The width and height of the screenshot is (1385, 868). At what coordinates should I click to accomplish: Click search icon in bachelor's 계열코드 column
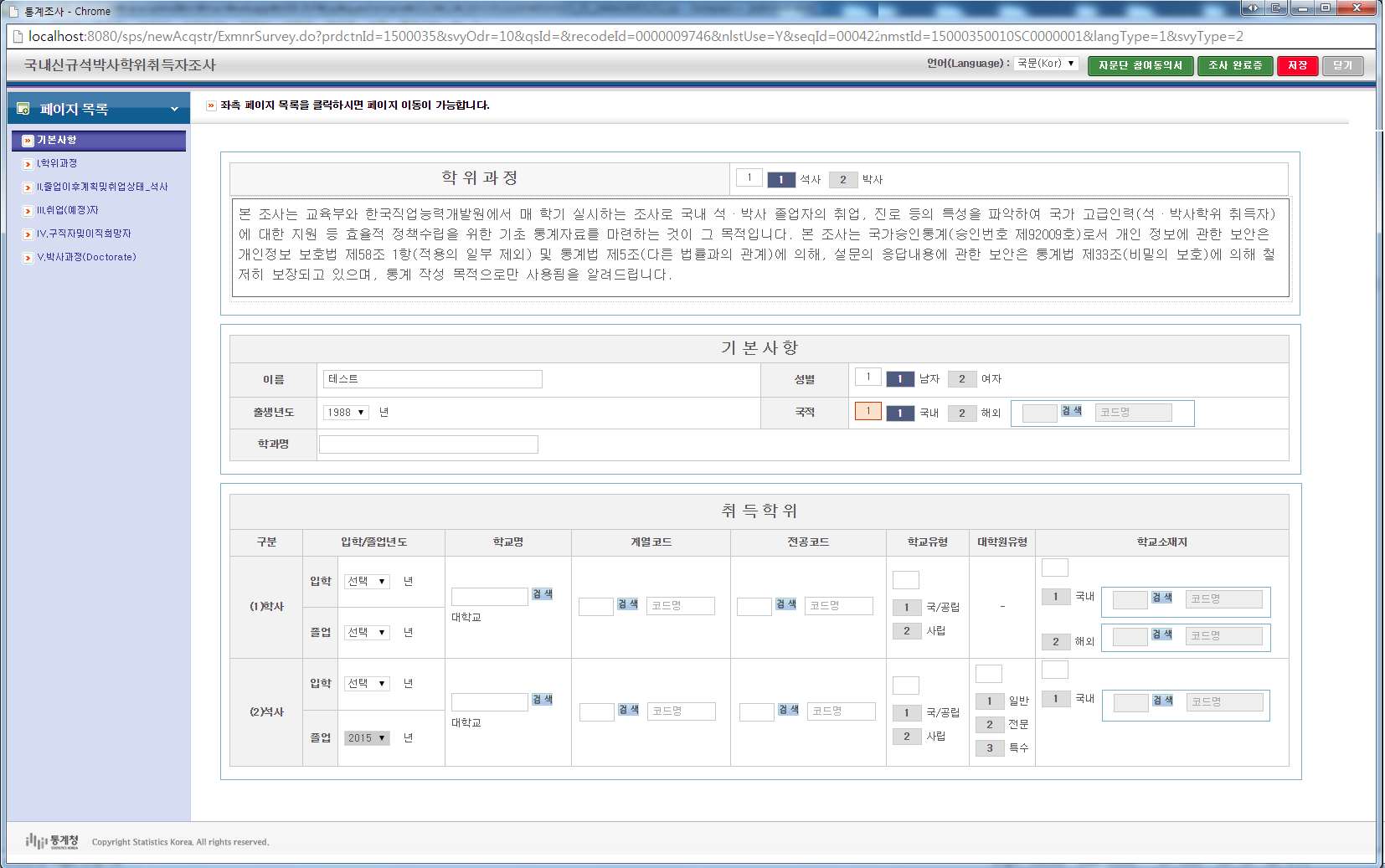click(x=627, y=604)
